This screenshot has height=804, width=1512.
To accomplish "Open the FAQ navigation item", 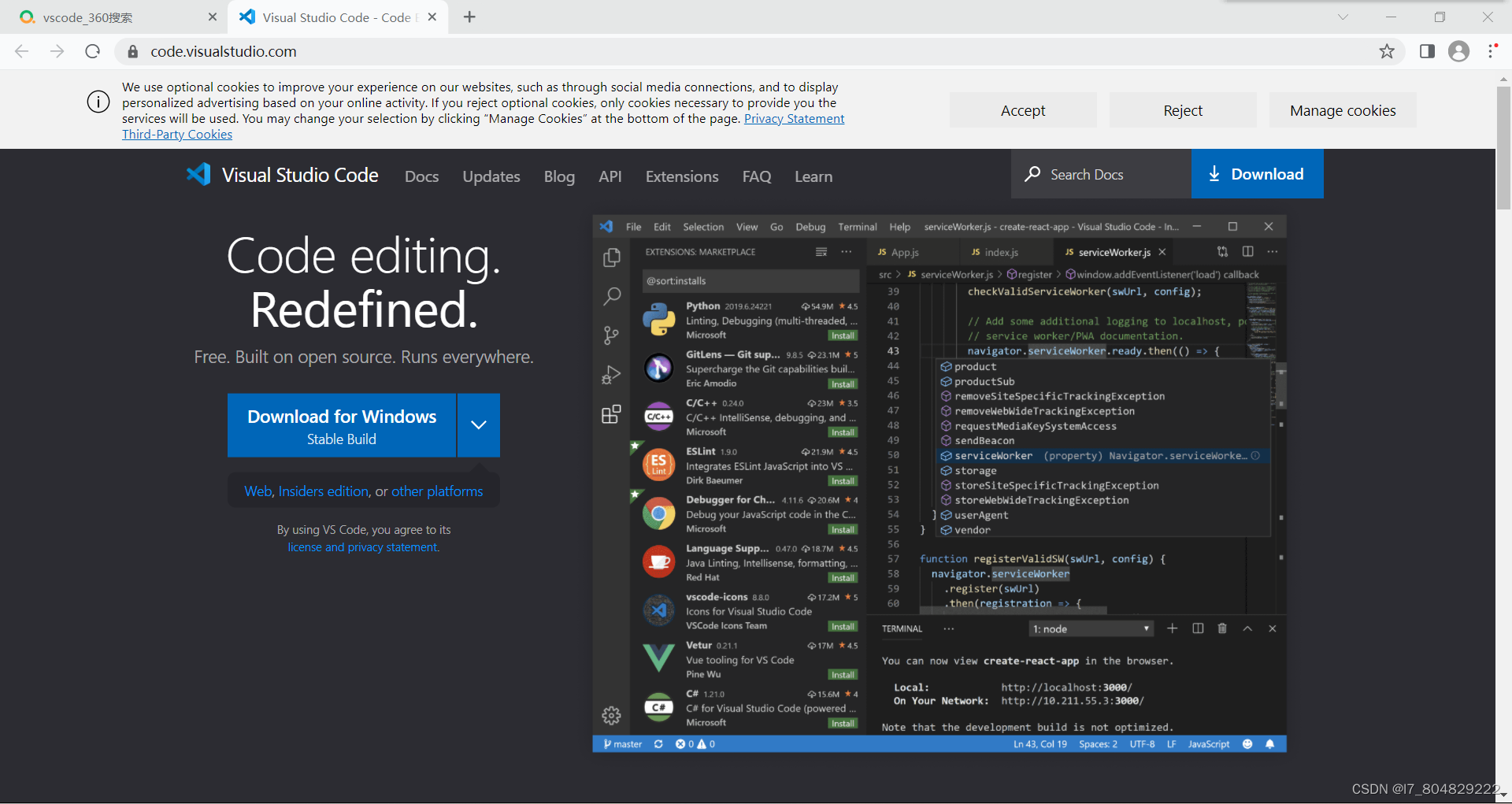I will click(x=757, y=176).
